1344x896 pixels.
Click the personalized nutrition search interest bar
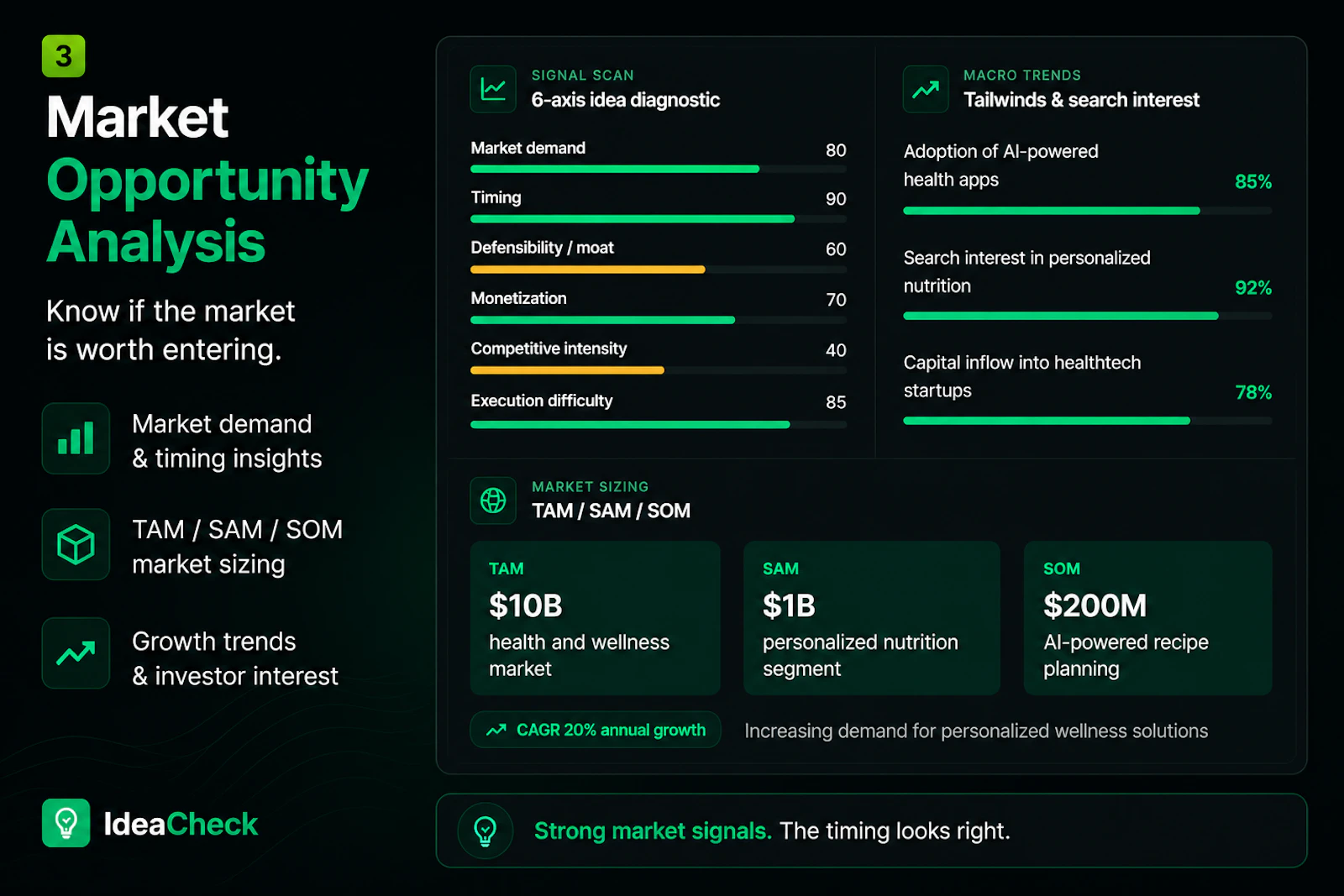coord(1088,316)
